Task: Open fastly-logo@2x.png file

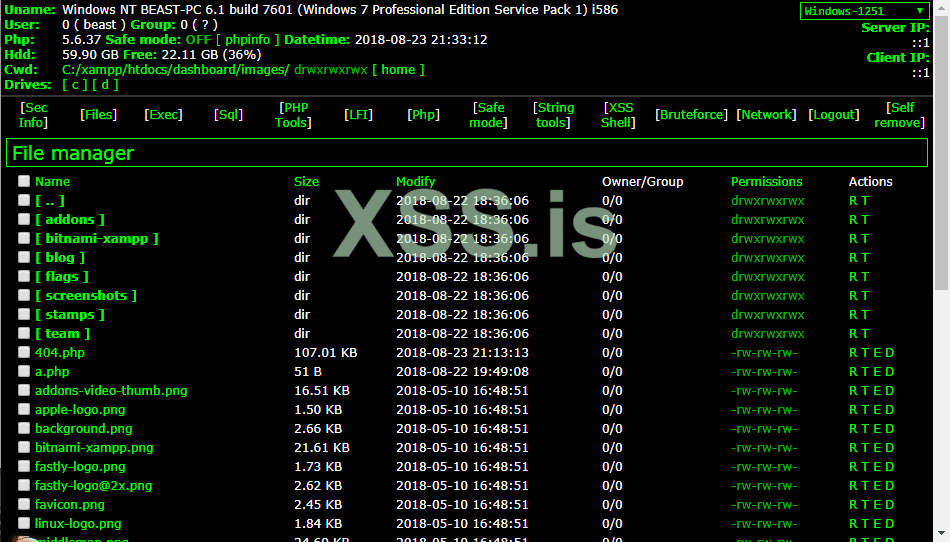Action: coord(93,486)
